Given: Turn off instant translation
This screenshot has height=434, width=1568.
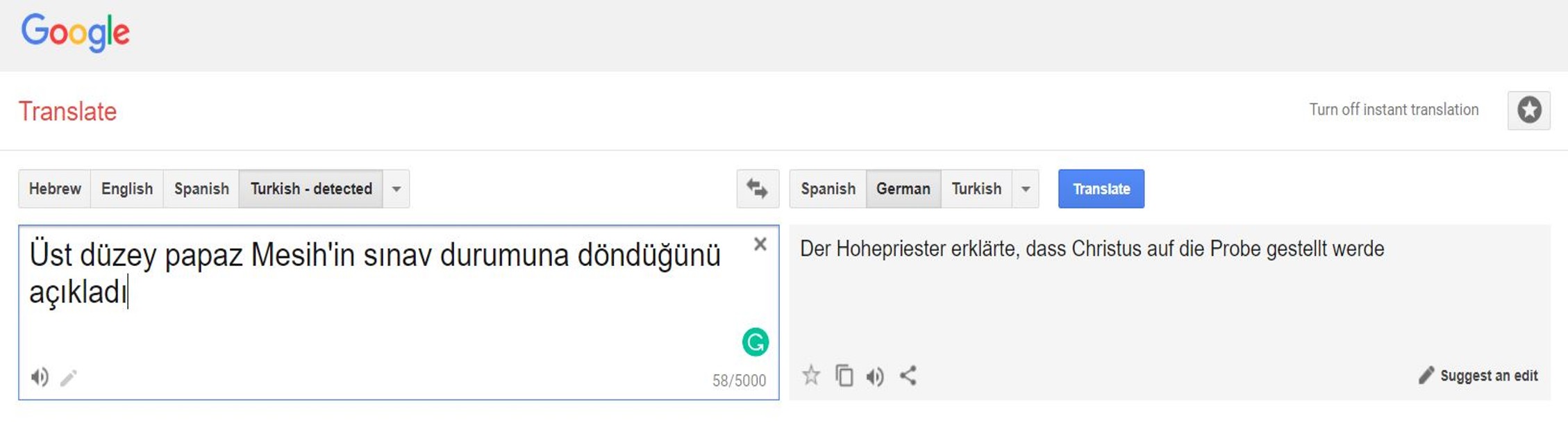Looking at the screenshot, I should pyautogui.click(x=1393, y=110).
